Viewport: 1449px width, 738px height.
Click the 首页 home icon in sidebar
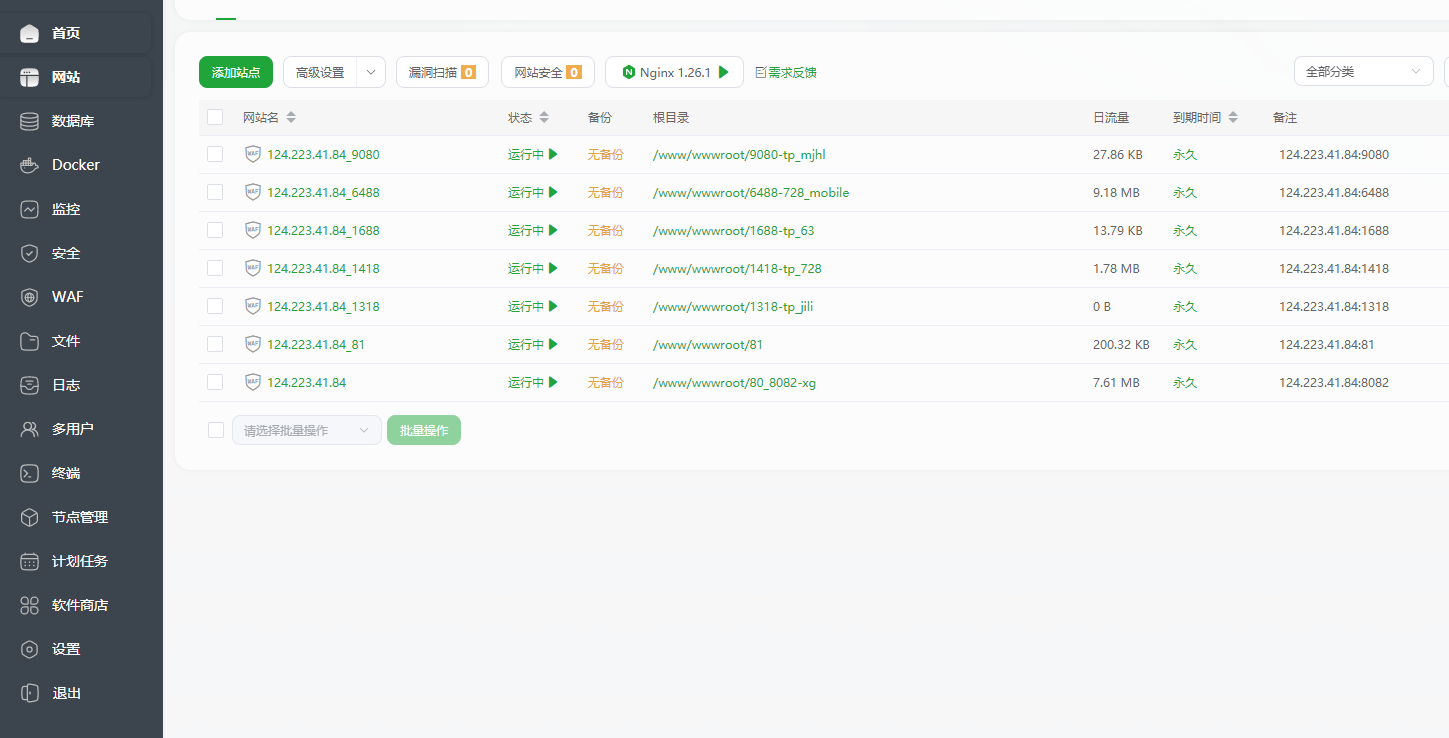point(30,33)
